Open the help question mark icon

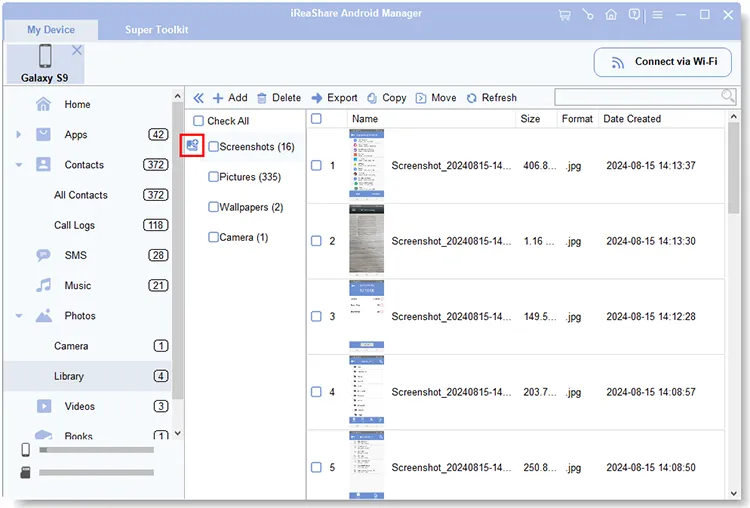coord(634,15)
